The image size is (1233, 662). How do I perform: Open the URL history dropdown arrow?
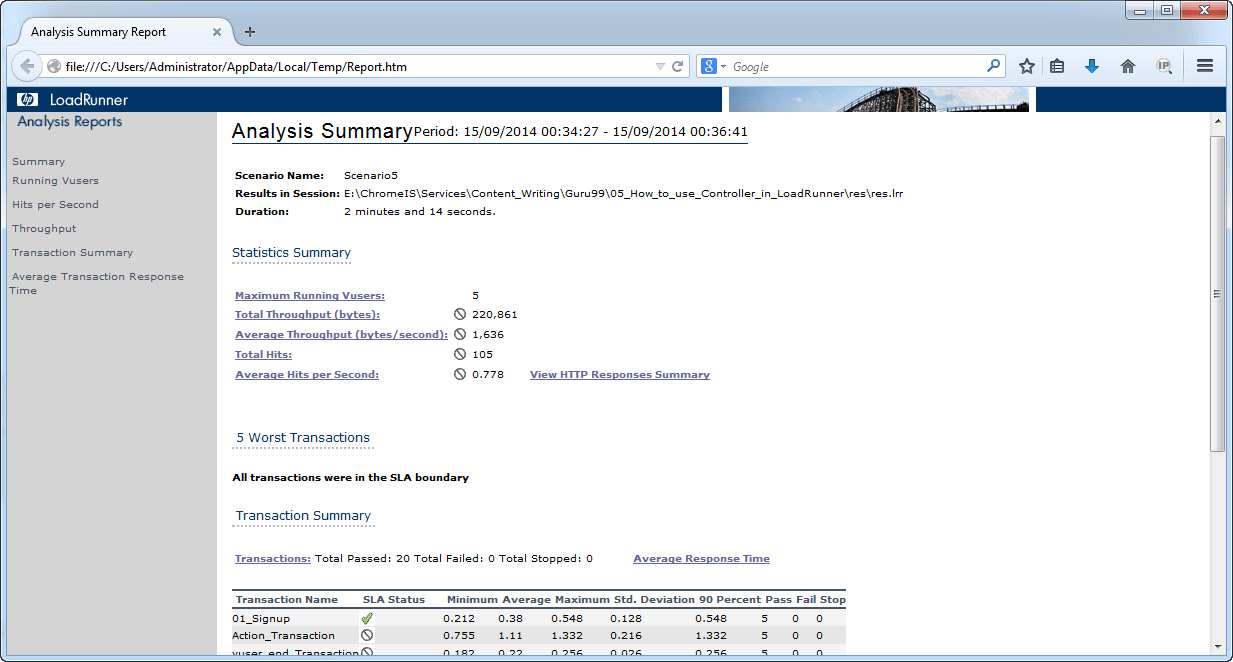(659, 67)
